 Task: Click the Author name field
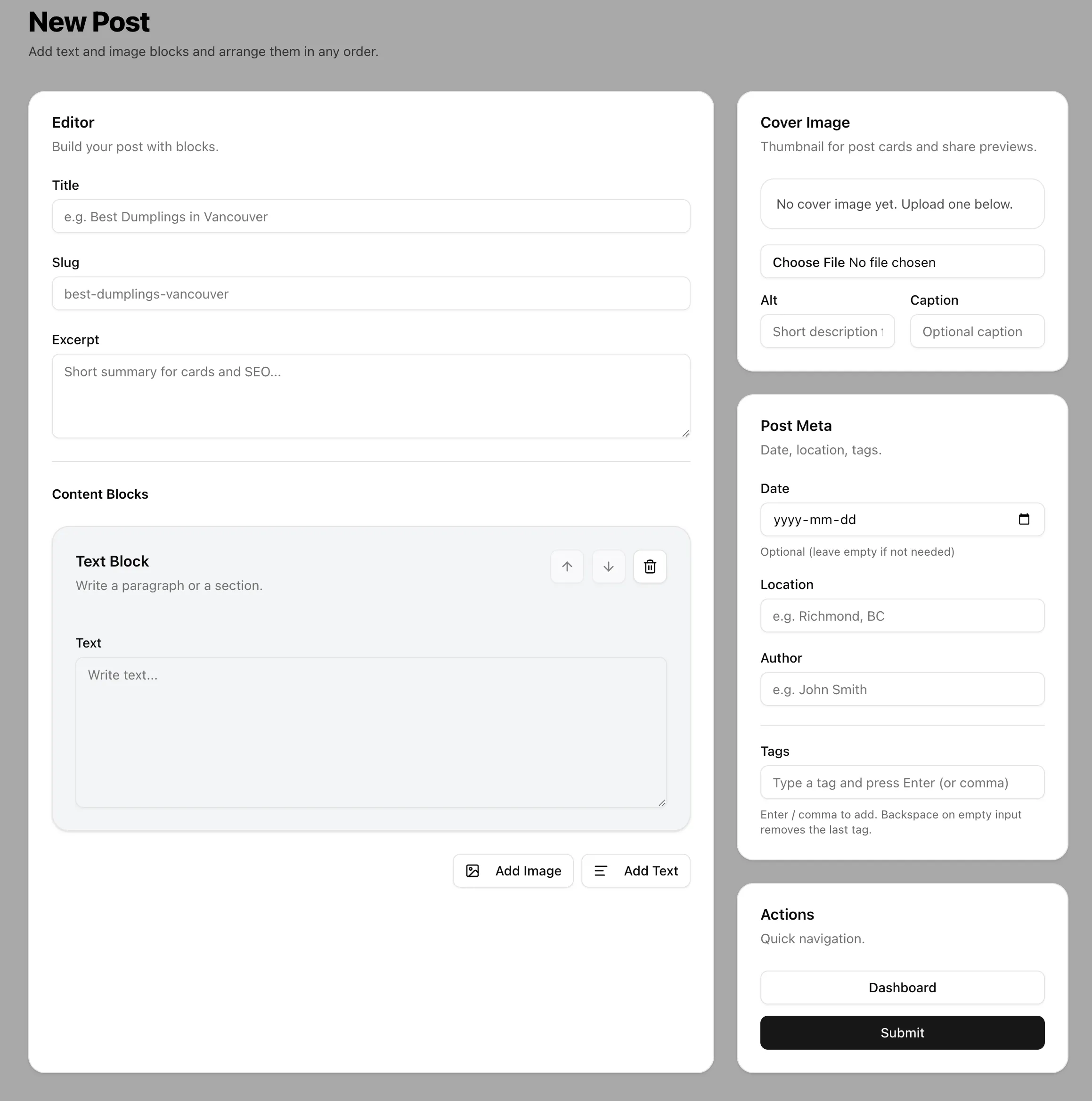pos(902,689)
